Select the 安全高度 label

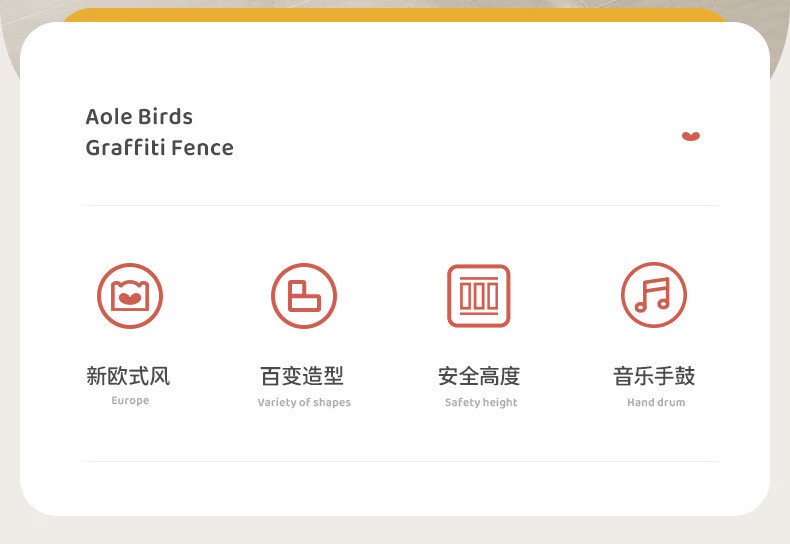pos(479,376)
